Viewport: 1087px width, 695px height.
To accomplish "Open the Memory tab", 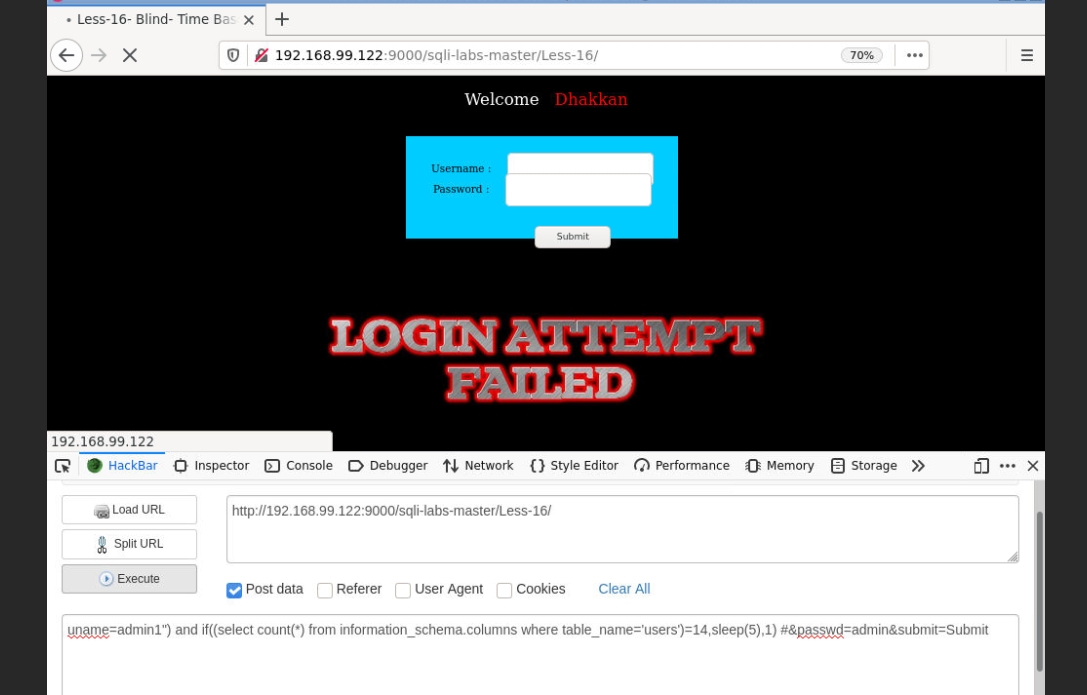I will (x=779, y=466).
